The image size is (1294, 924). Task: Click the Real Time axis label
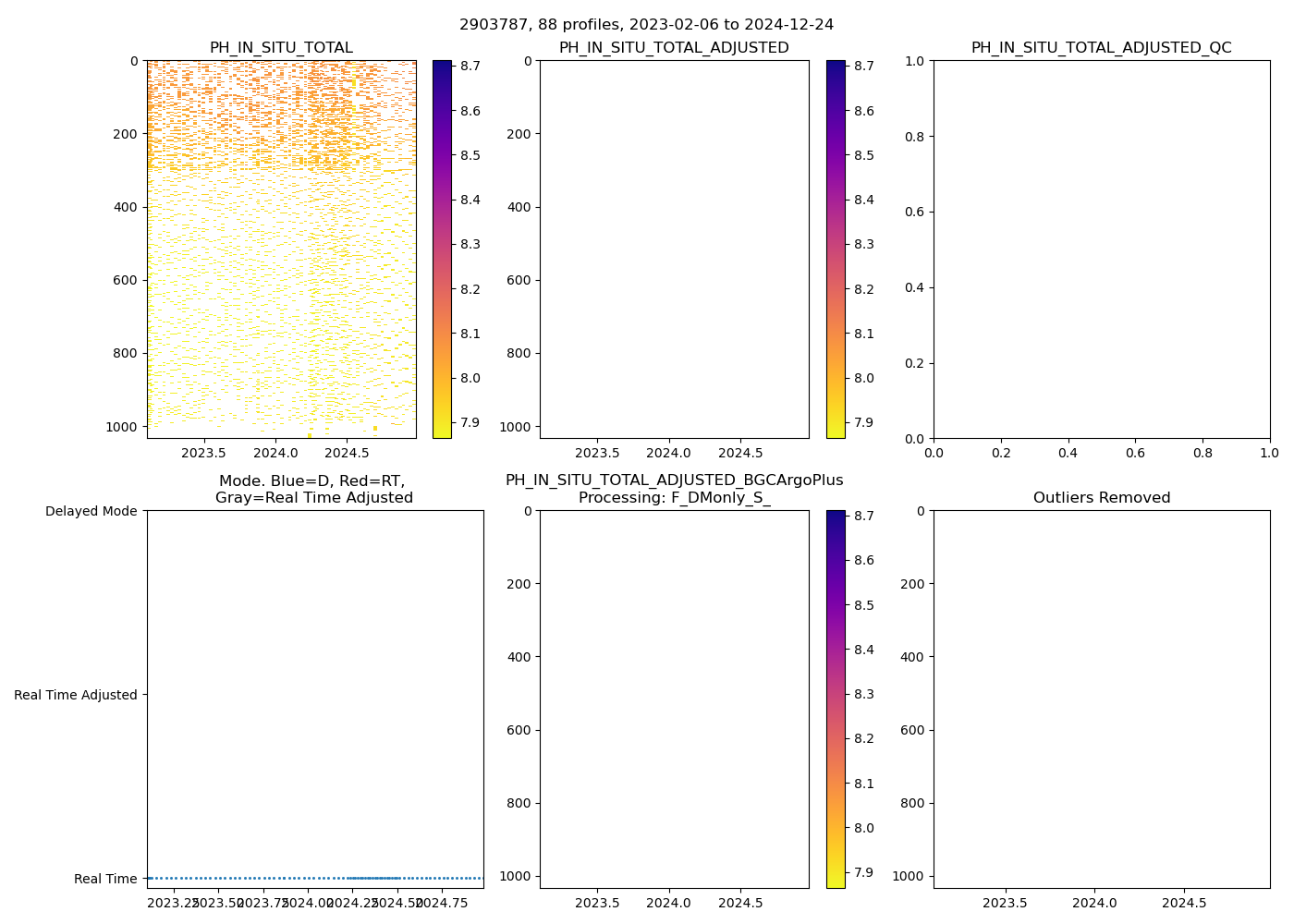click(105, 879)
